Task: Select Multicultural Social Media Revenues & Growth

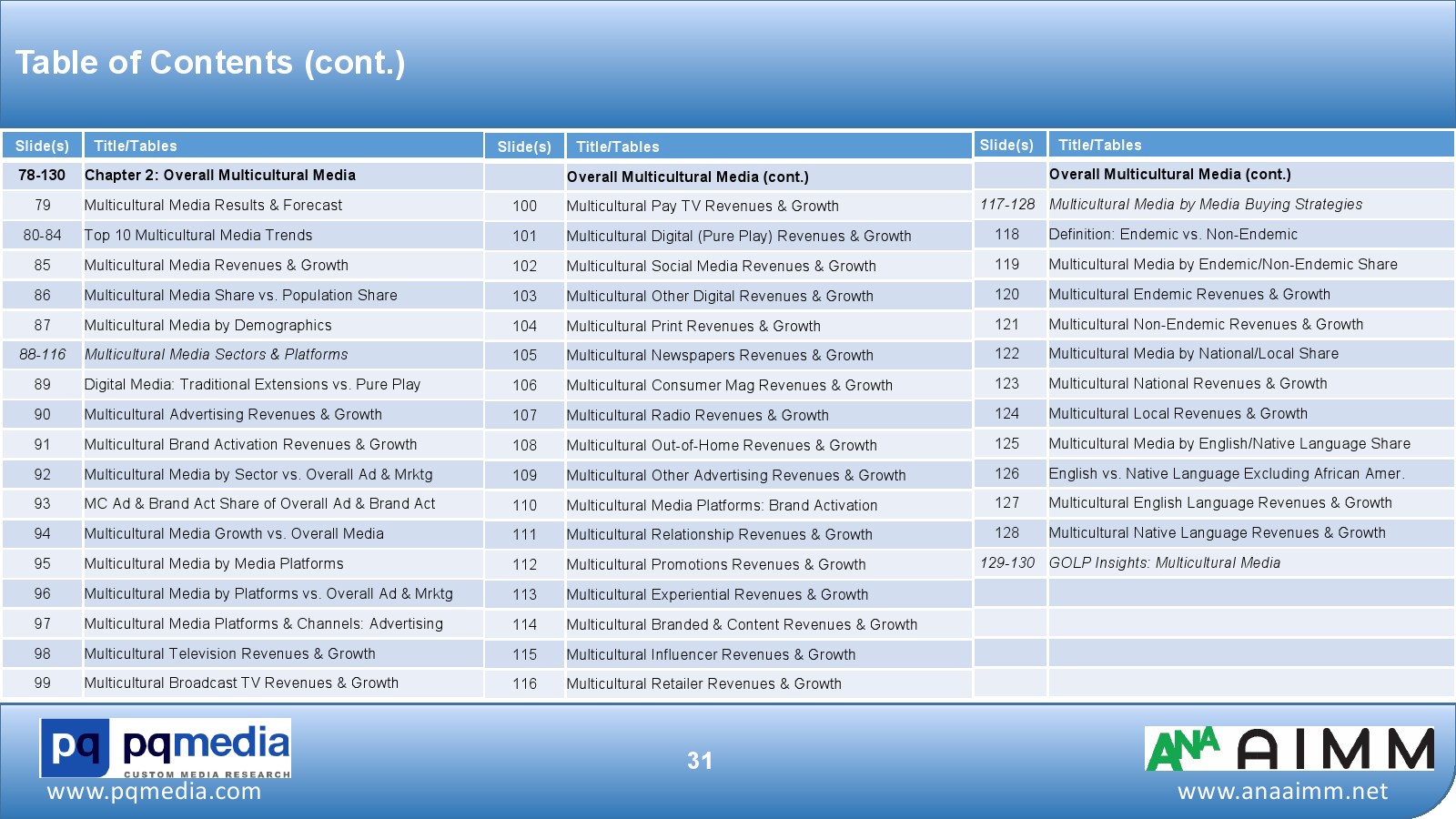Action: (721, 267)
